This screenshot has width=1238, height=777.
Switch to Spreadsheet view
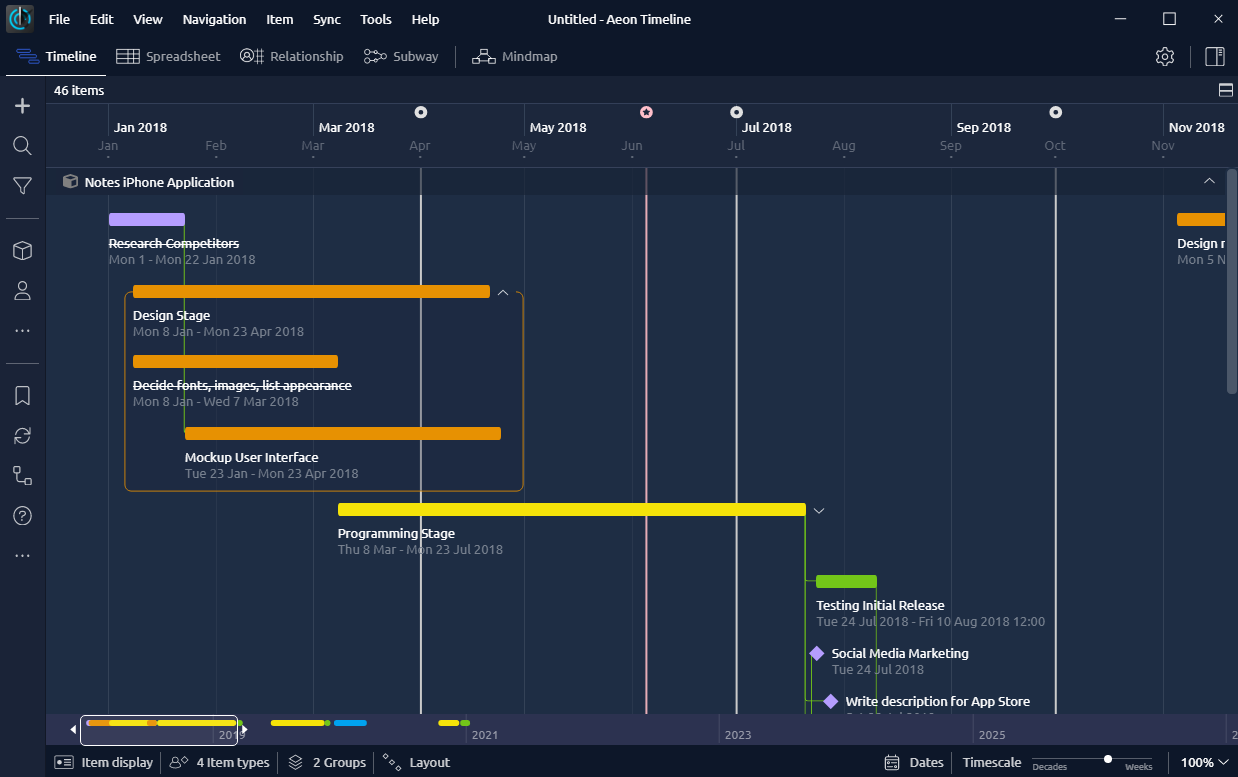[168, 56]
